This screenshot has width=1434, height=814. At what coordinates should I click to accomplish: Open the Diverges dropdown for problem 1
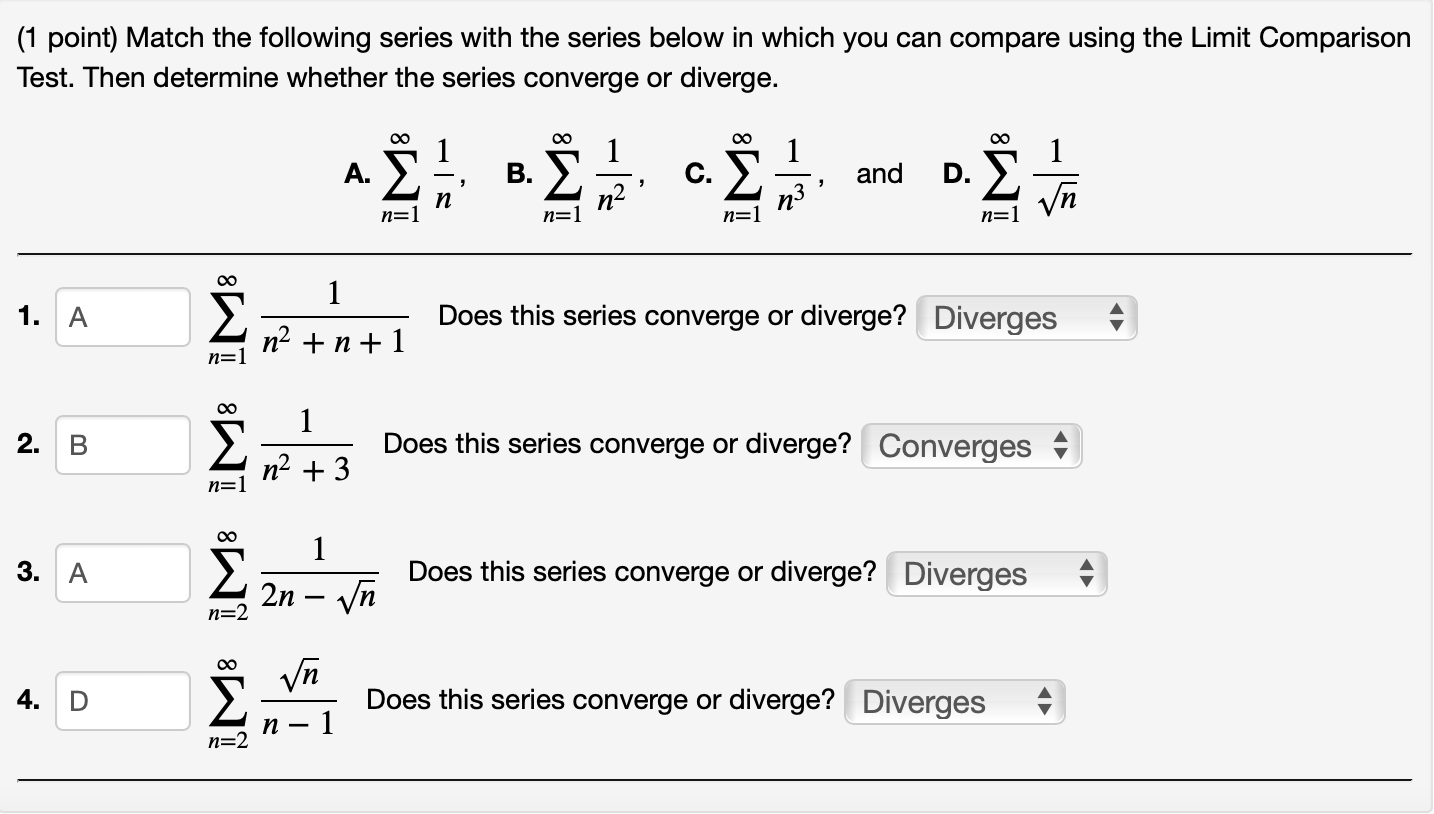(1026, 317)
